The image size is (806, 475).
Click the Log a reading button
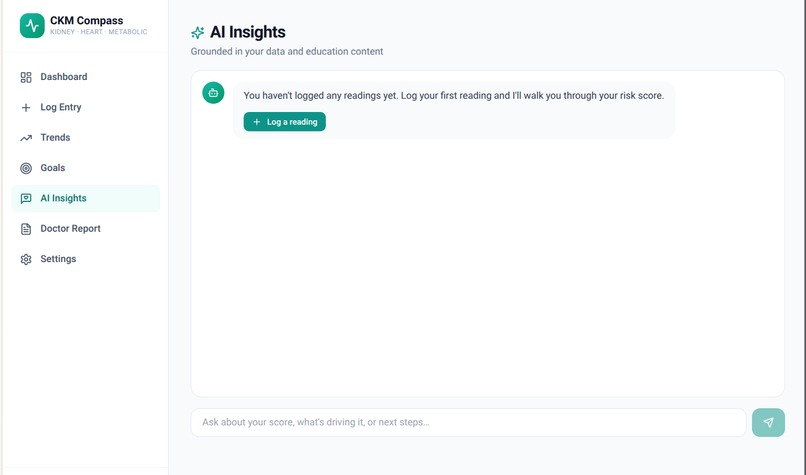(284, 122)
